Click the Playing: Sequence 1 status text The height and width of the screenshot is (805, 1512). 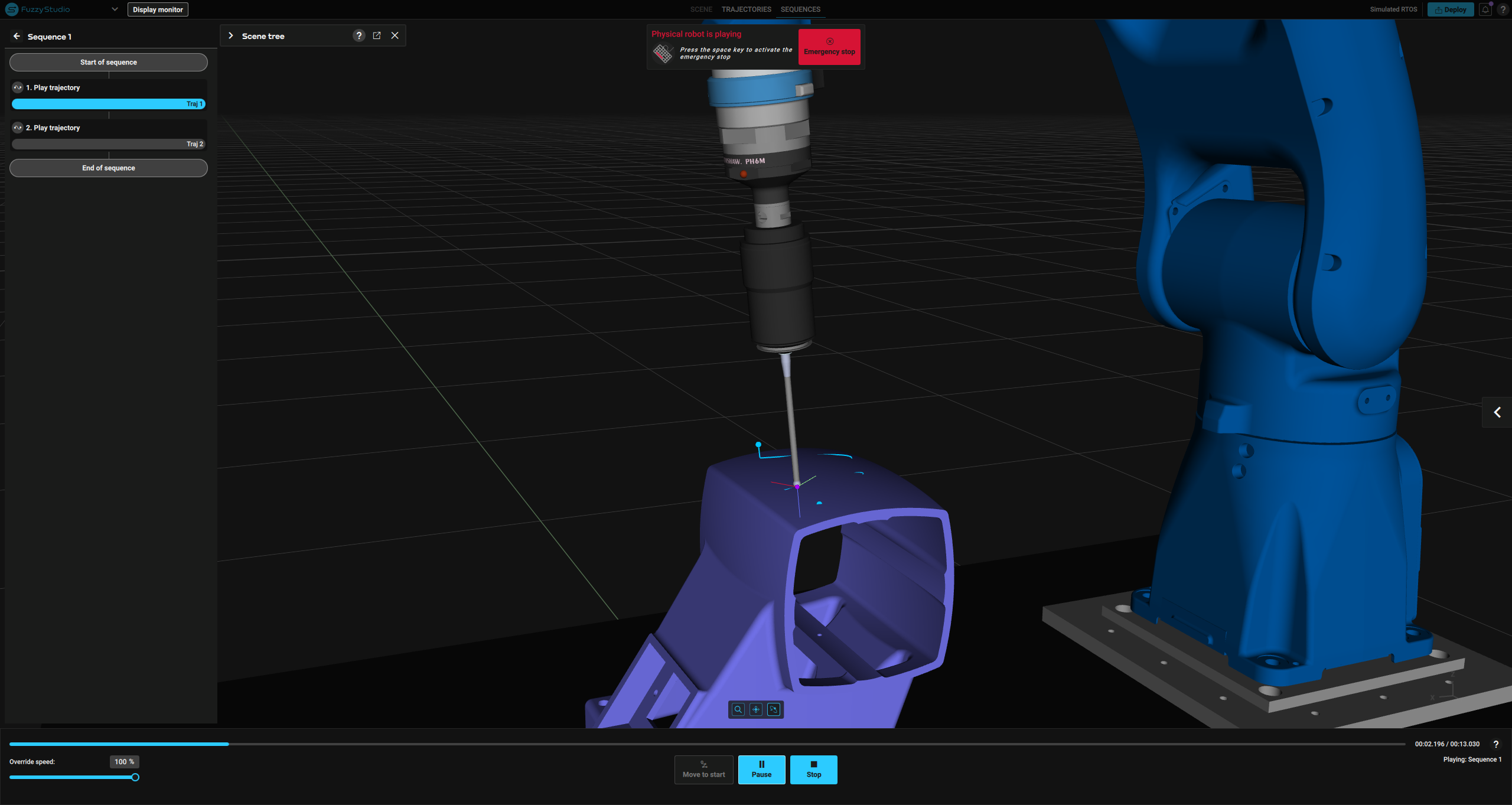[x=1472, y=760]
